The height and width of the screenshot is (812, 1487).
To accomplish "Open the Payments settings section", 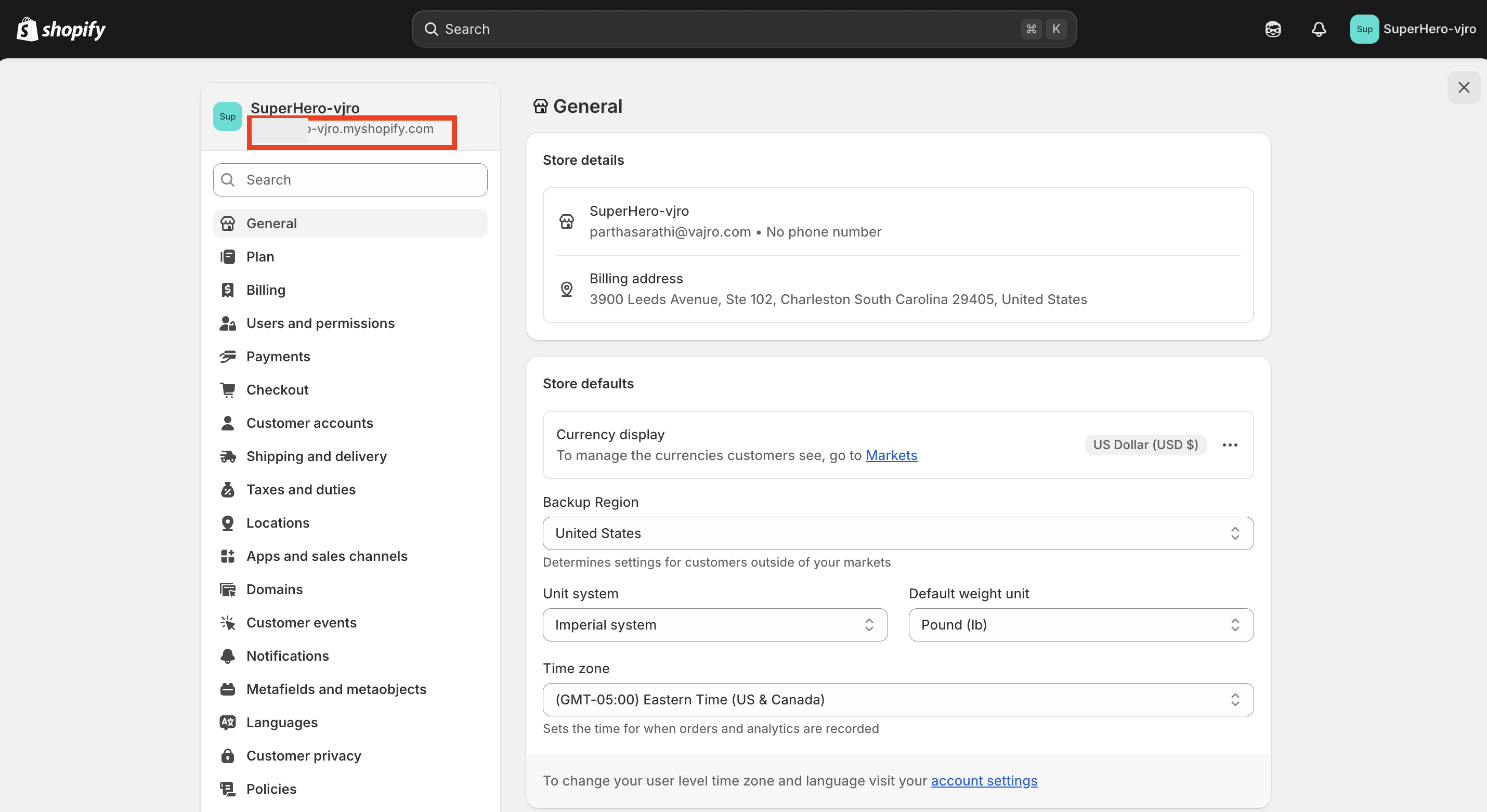I will [278, 357].
